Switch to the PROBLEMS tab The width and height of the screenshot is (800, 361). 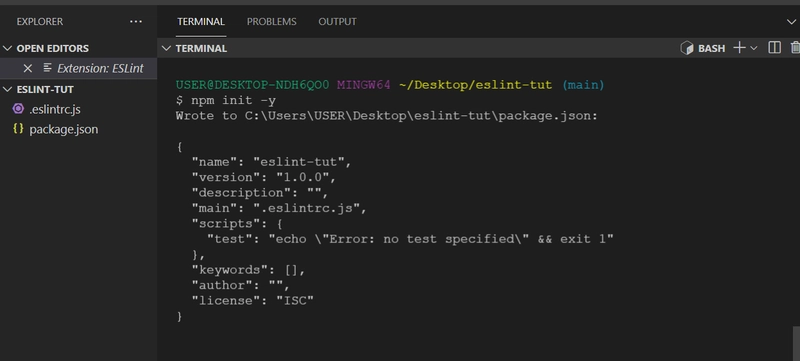pyautogui.click(x=271, y=22)
